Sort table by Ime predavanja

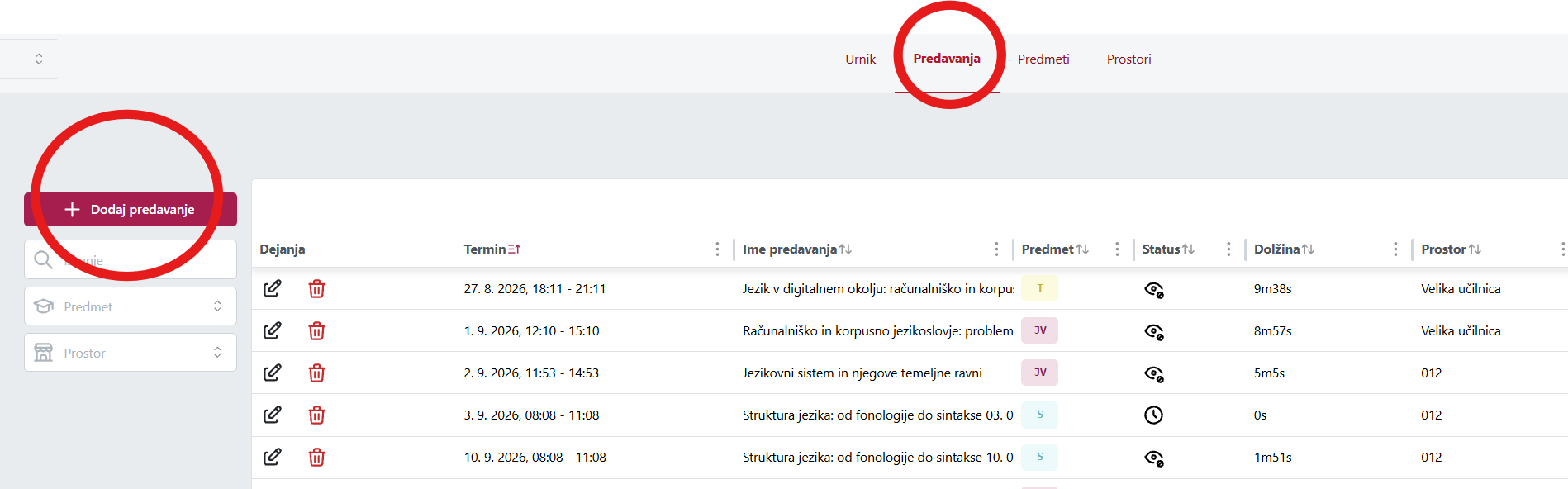(x=797, y=249)
